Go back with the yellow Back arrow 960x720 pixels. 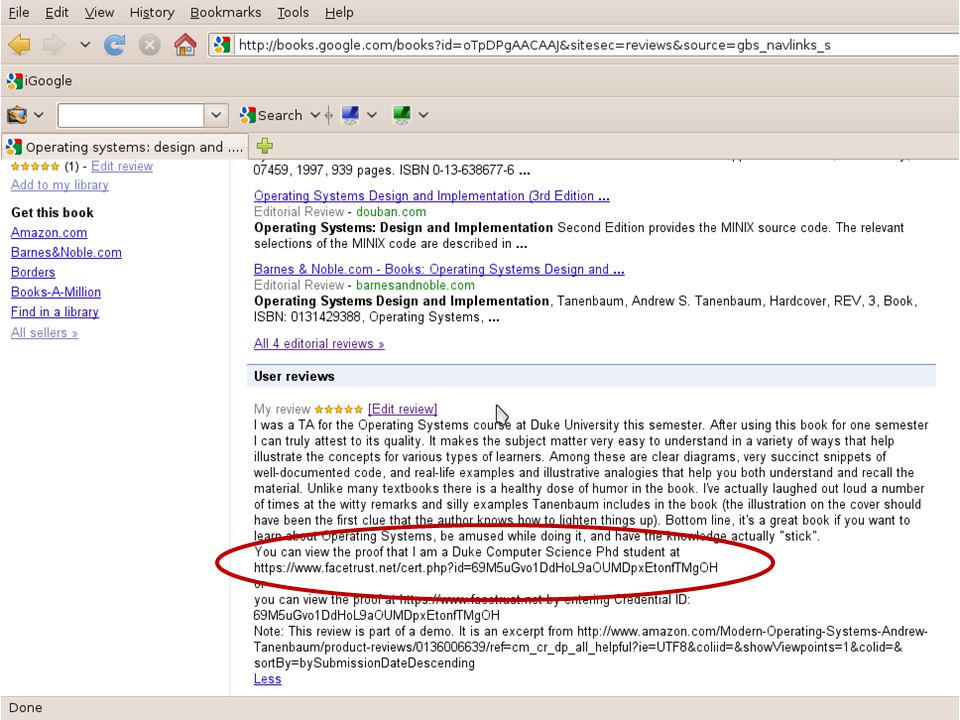[x=20, y=45]
